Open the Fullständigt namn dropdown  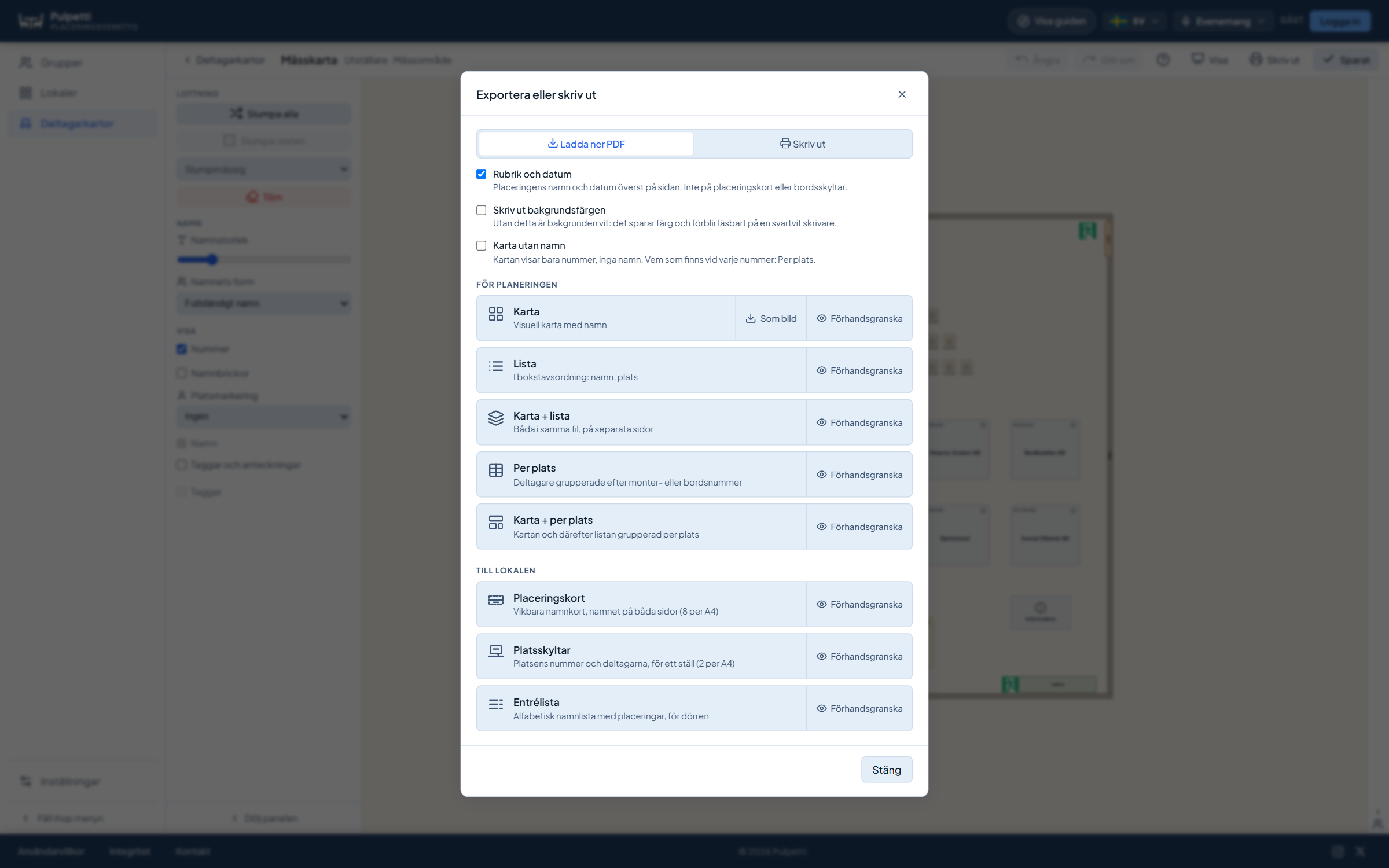point(264,304)
